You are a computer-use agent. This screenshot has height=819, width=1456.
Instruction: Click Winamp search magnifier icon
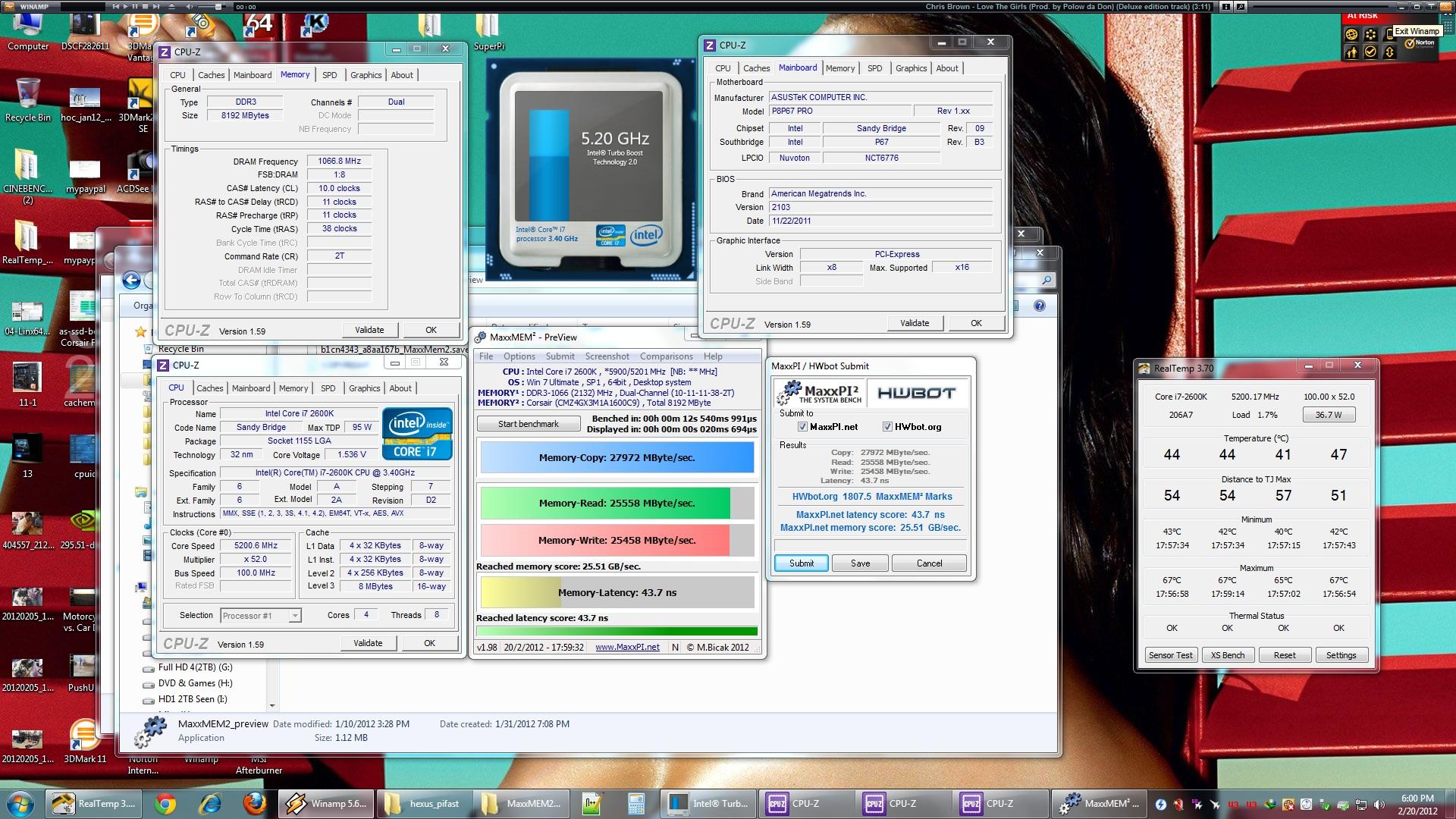[x=1241, y=7]
